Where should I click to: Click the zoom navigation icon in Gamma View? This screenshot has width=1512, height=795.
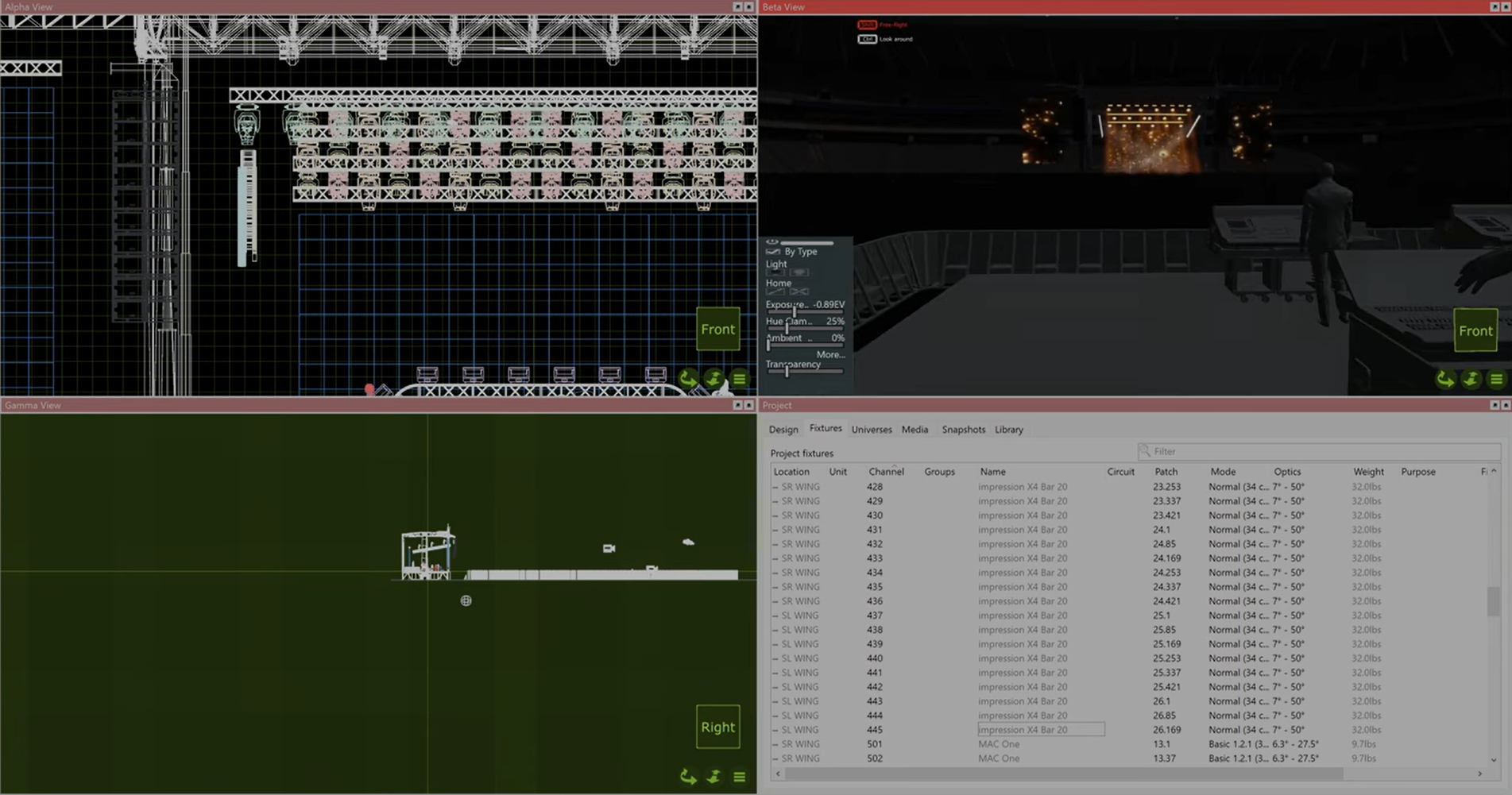(x=713, y=777)
